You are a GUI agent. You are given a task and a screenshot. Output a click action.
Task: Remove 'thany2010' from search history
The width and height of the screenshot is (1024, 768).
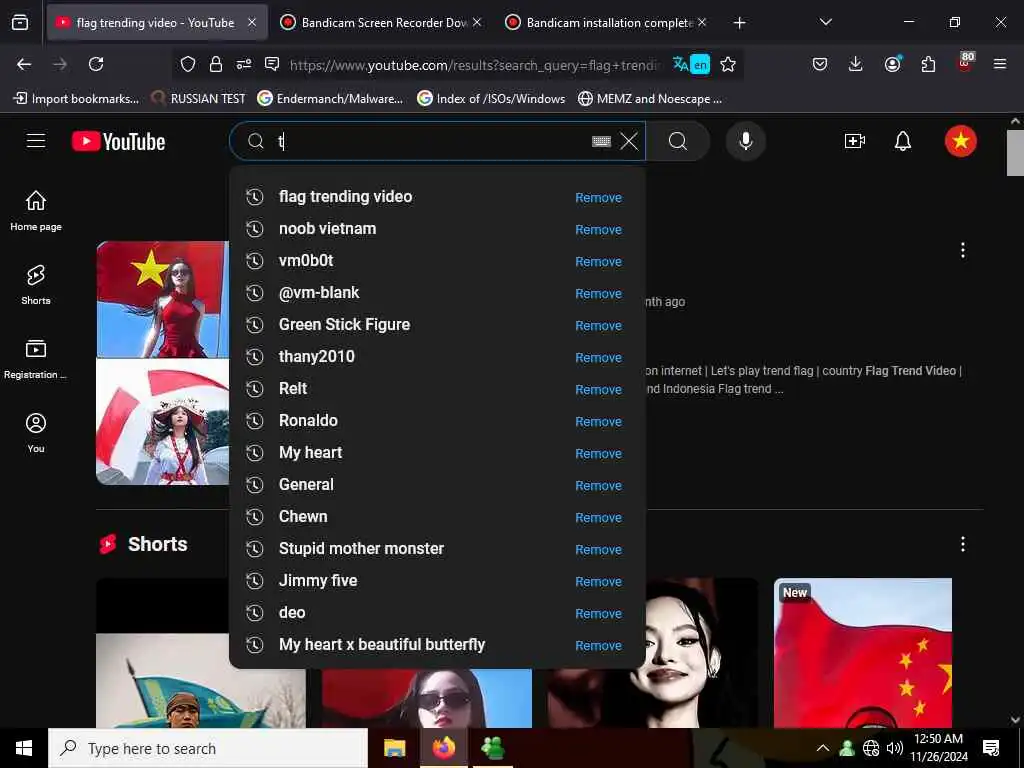tap(598, 357)
